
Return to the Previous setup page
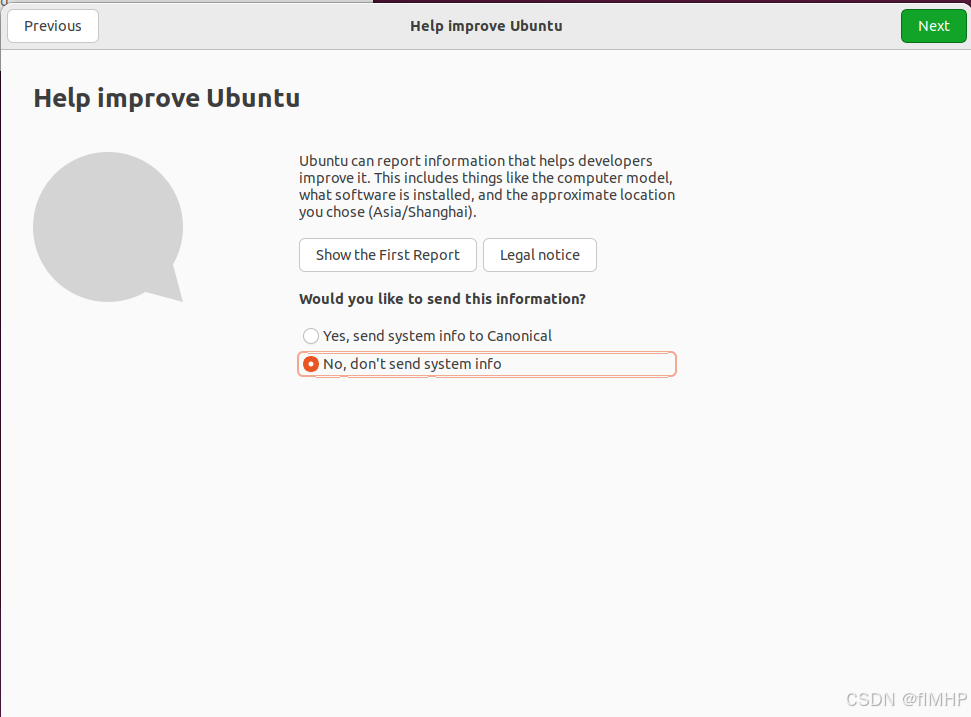click(x=53, y=26)
